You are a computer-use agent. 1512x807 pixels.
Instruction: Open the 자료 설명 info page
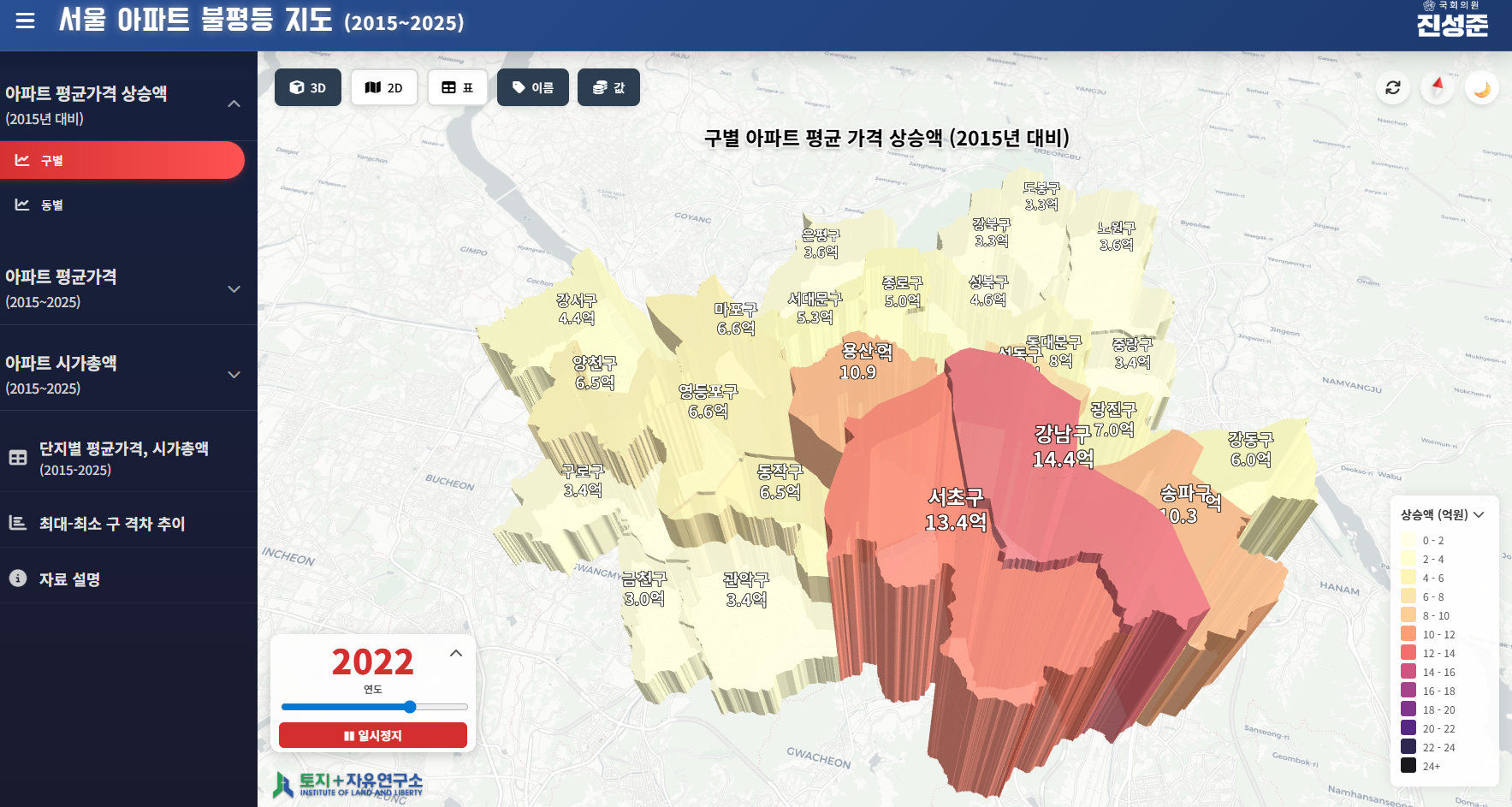point(70,579)
